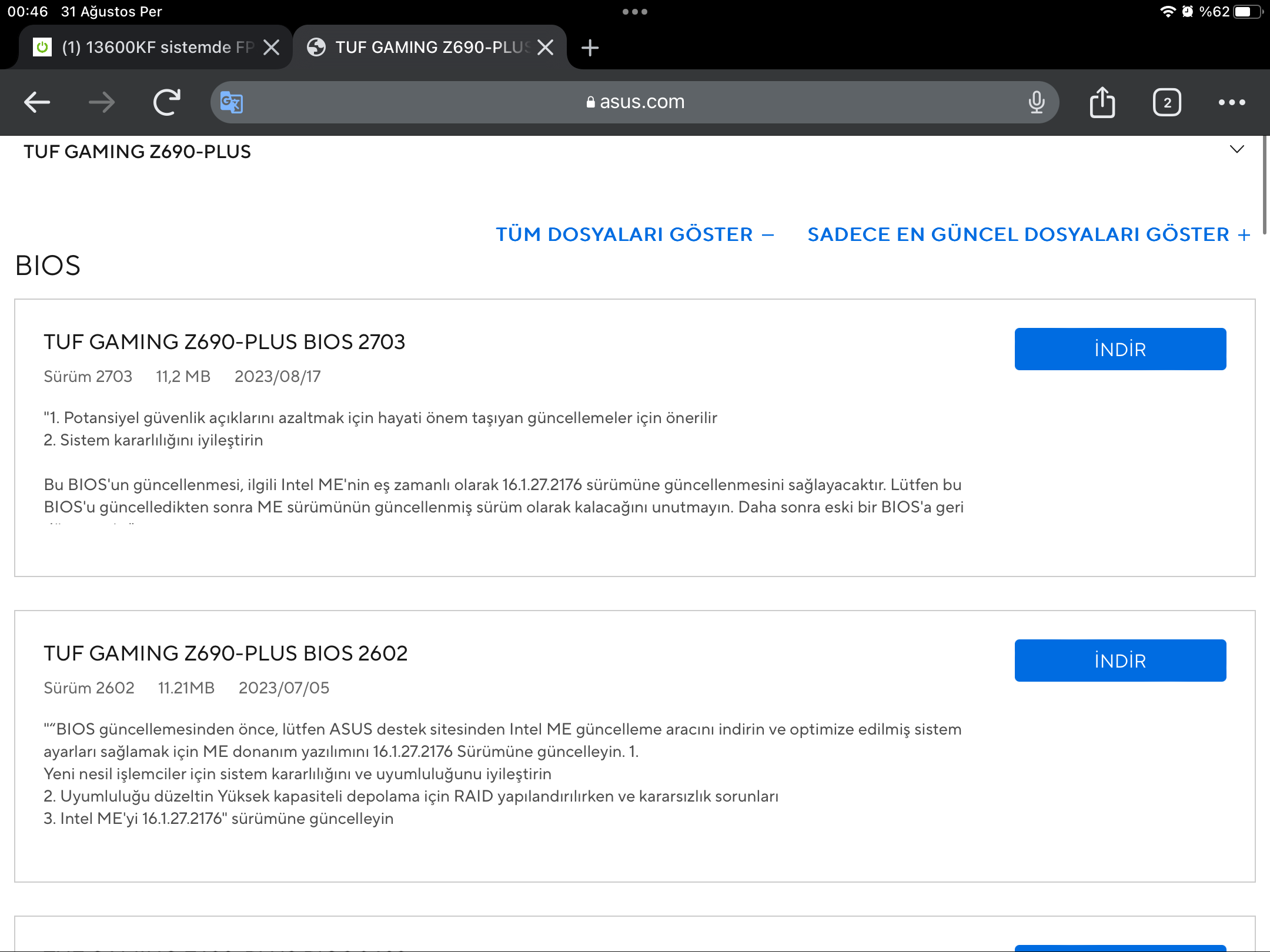Close the TUF GAMING Z690-PLUS tab
This screenshot has width=1270, height=952.
point(546,48)
